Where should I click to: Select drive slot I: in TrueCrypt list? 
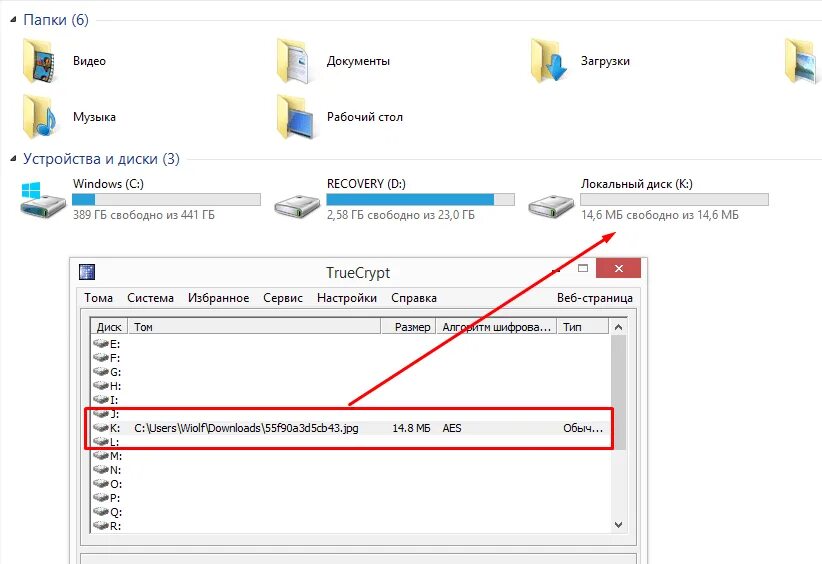[106, 400]
